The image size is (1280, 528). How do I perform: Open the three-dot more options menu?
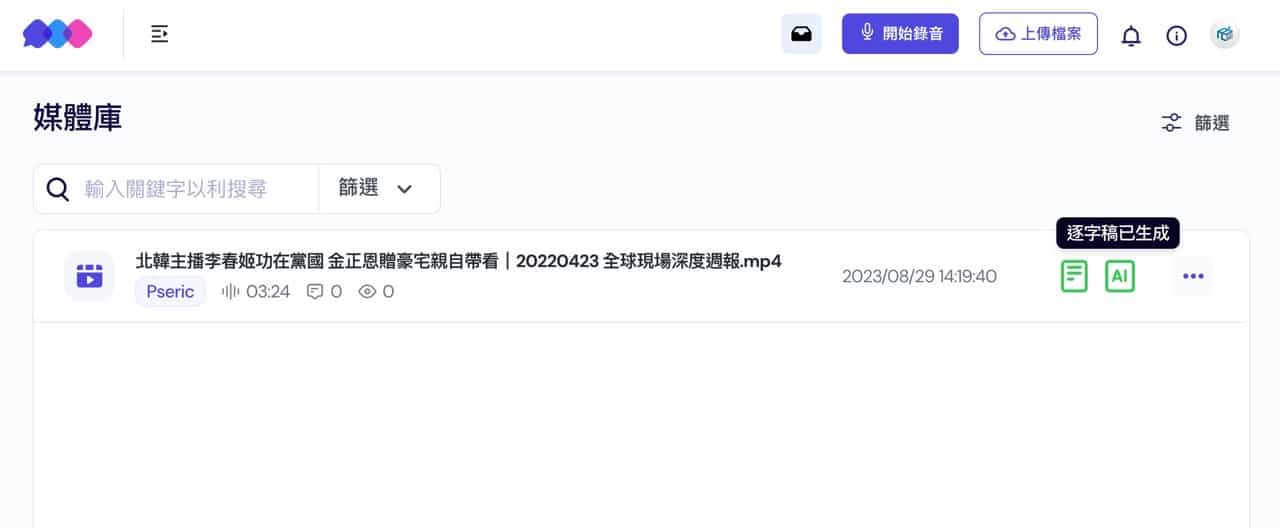[x=1193, y=276]
